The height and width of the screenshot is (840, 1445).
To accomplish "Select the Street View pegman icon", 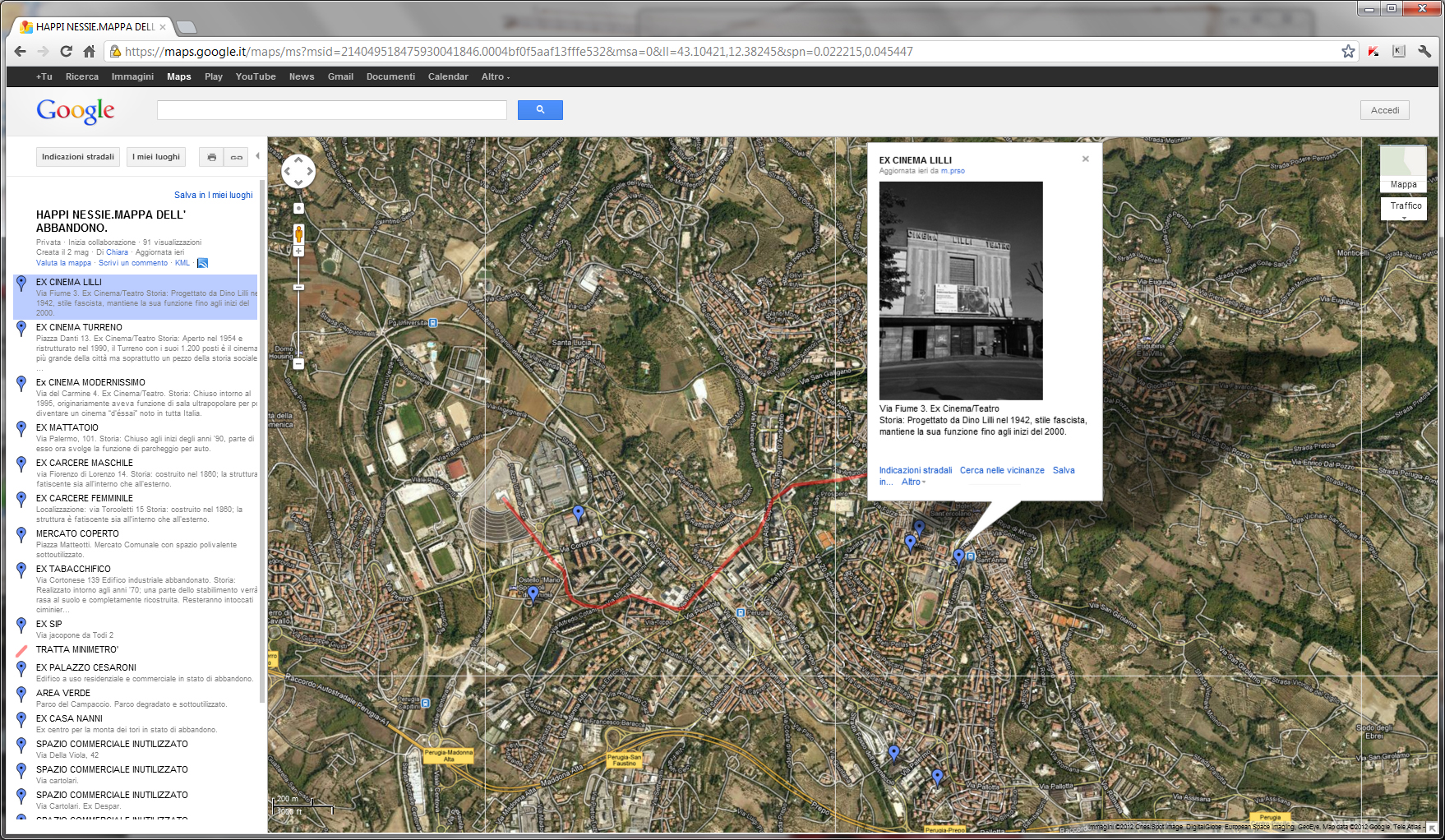I will click(298, 233).
